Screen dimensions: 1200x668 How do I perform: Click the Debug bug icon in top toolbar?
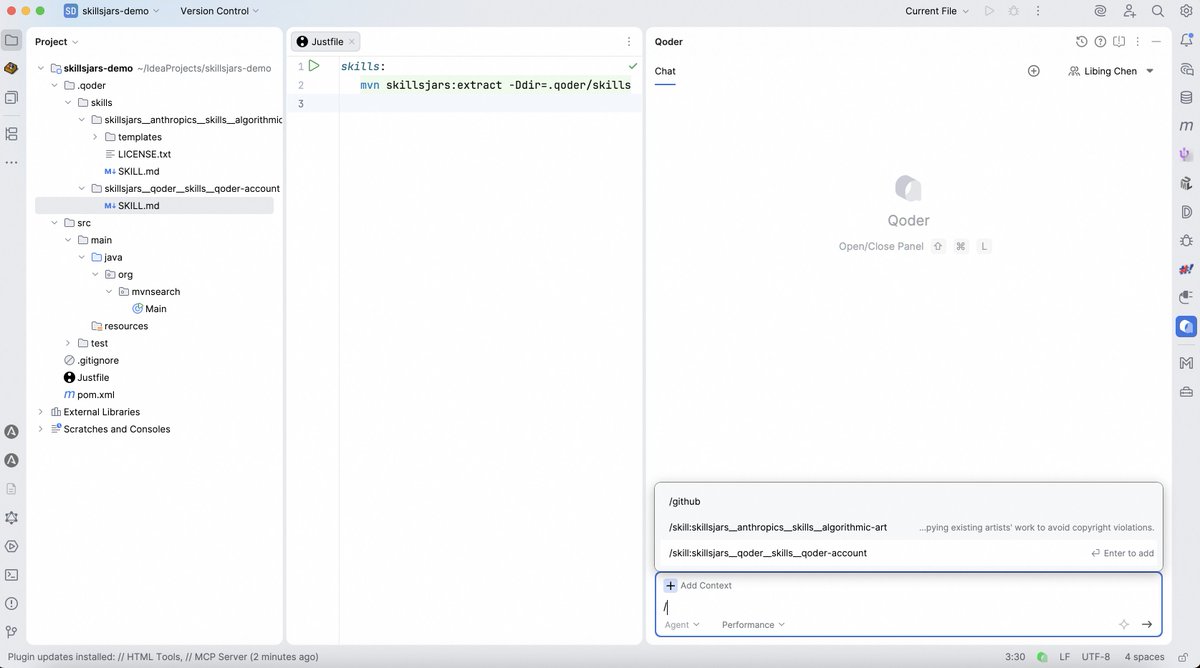[x=1014, y=11]
